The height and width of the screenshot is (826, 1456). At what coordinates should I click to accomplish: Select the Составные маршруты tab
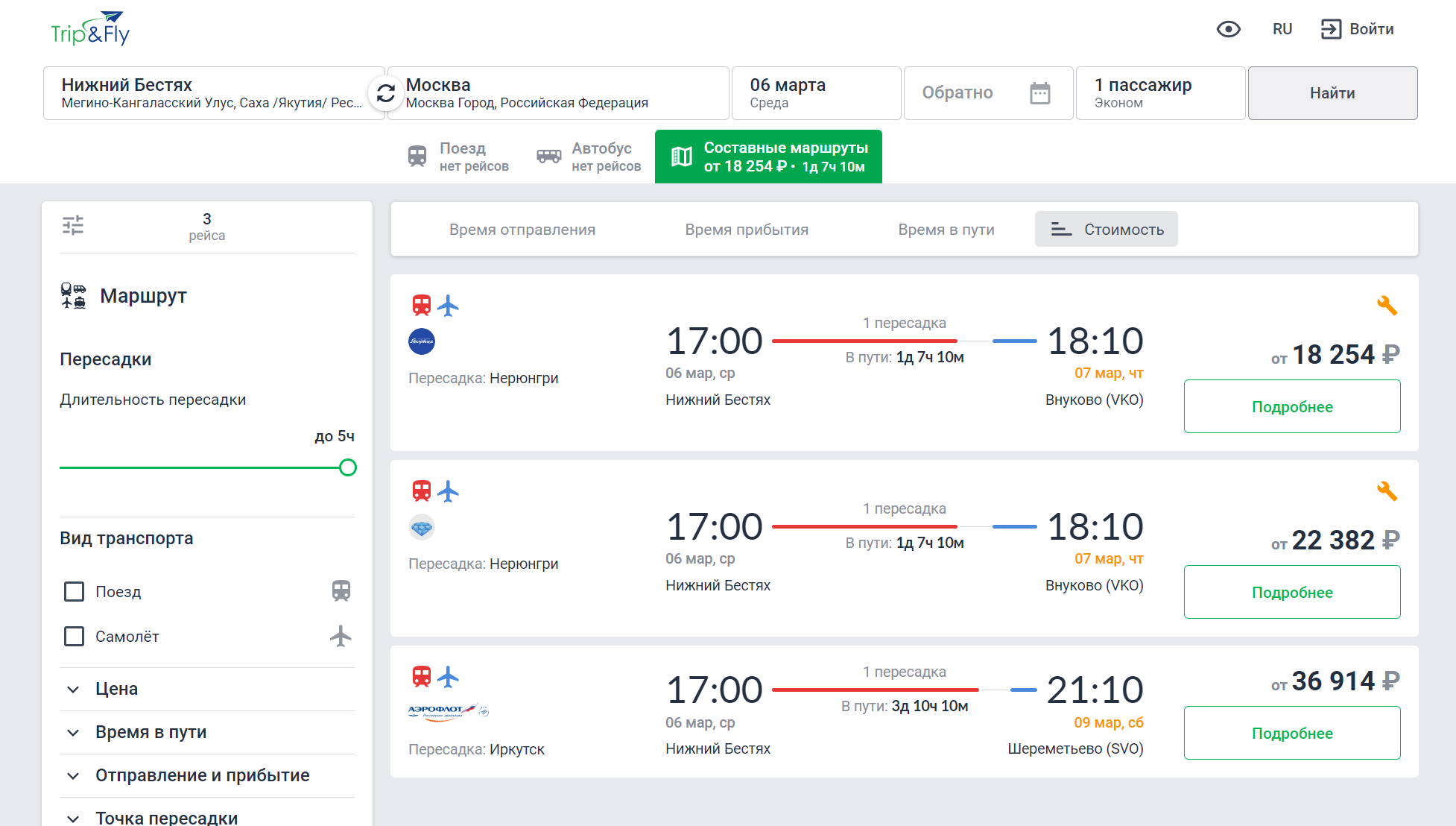coord(768,157)
